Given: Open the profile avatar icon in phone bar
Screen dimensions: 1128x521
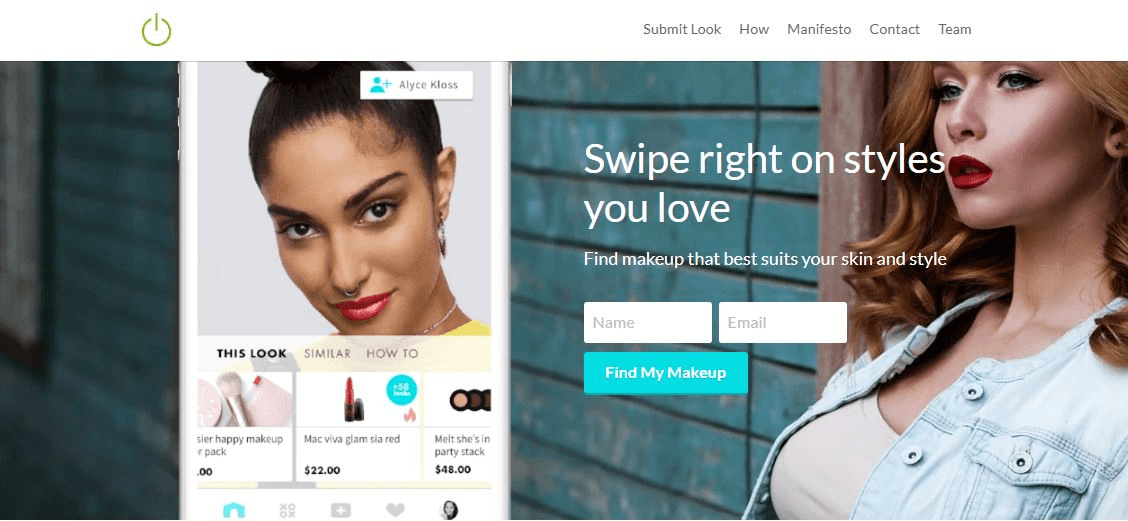Looking at the screenshot, I should [x=449, y=510].
